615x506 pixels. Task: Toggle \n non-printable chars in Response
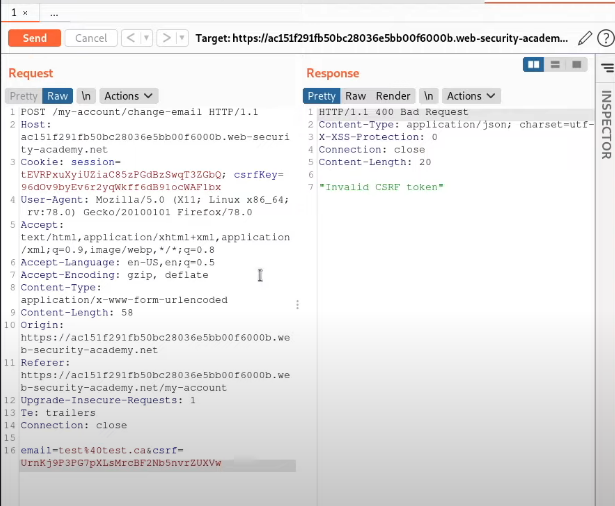coord(429,96)
